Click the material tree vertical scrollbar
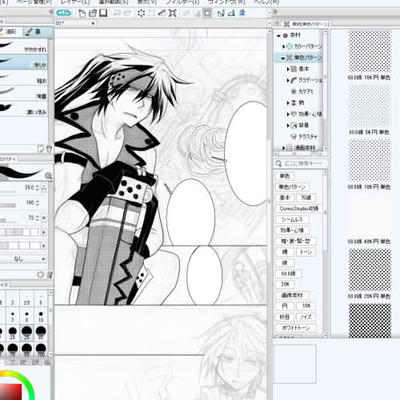Viewport: 400px width, 400px height. click(x=325, y=90)
